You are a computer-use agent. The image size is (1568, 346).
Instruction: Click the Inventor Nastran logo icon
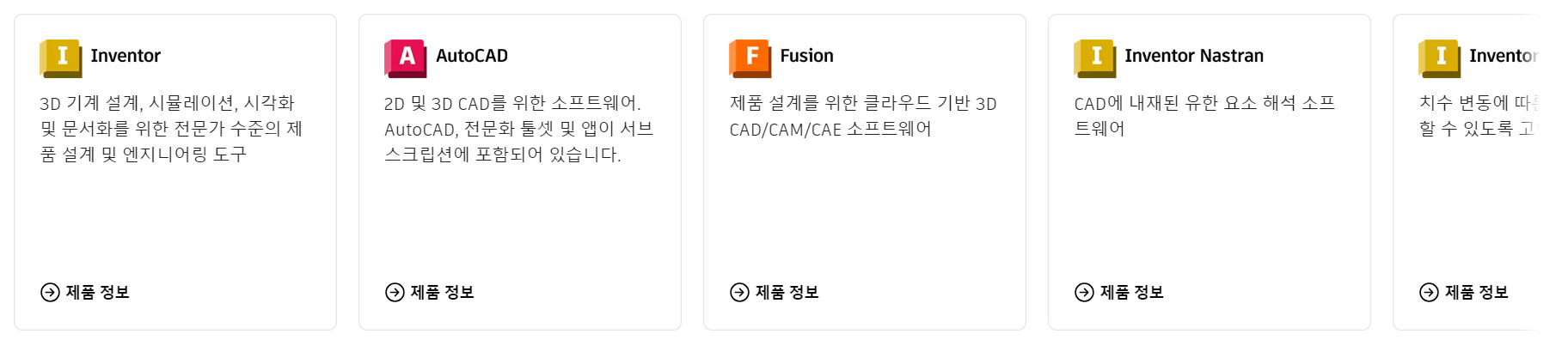(x=1094, y=58)
